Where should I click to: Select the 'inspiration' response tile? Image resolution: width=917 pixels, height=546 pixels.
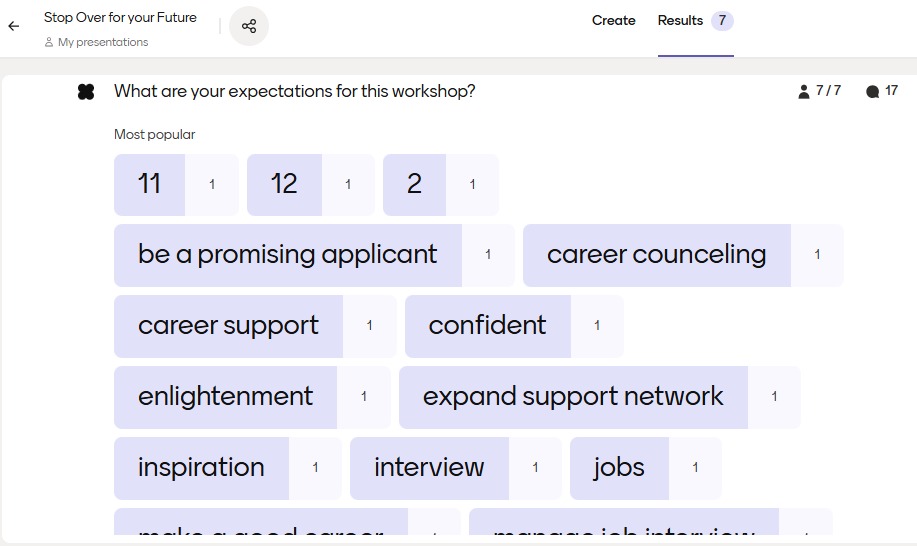[202, 468]
